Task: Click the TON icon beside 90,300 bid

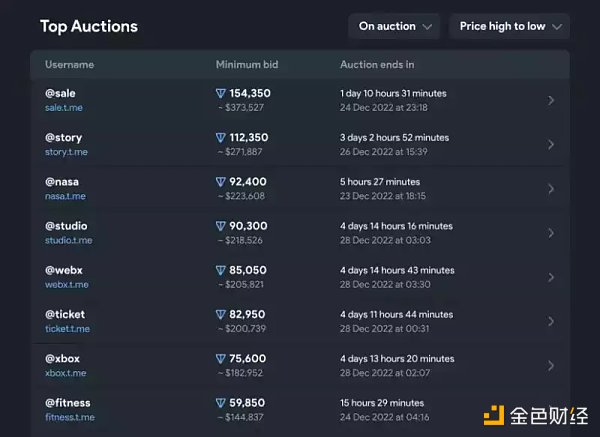Action: [x=221, y=226]
